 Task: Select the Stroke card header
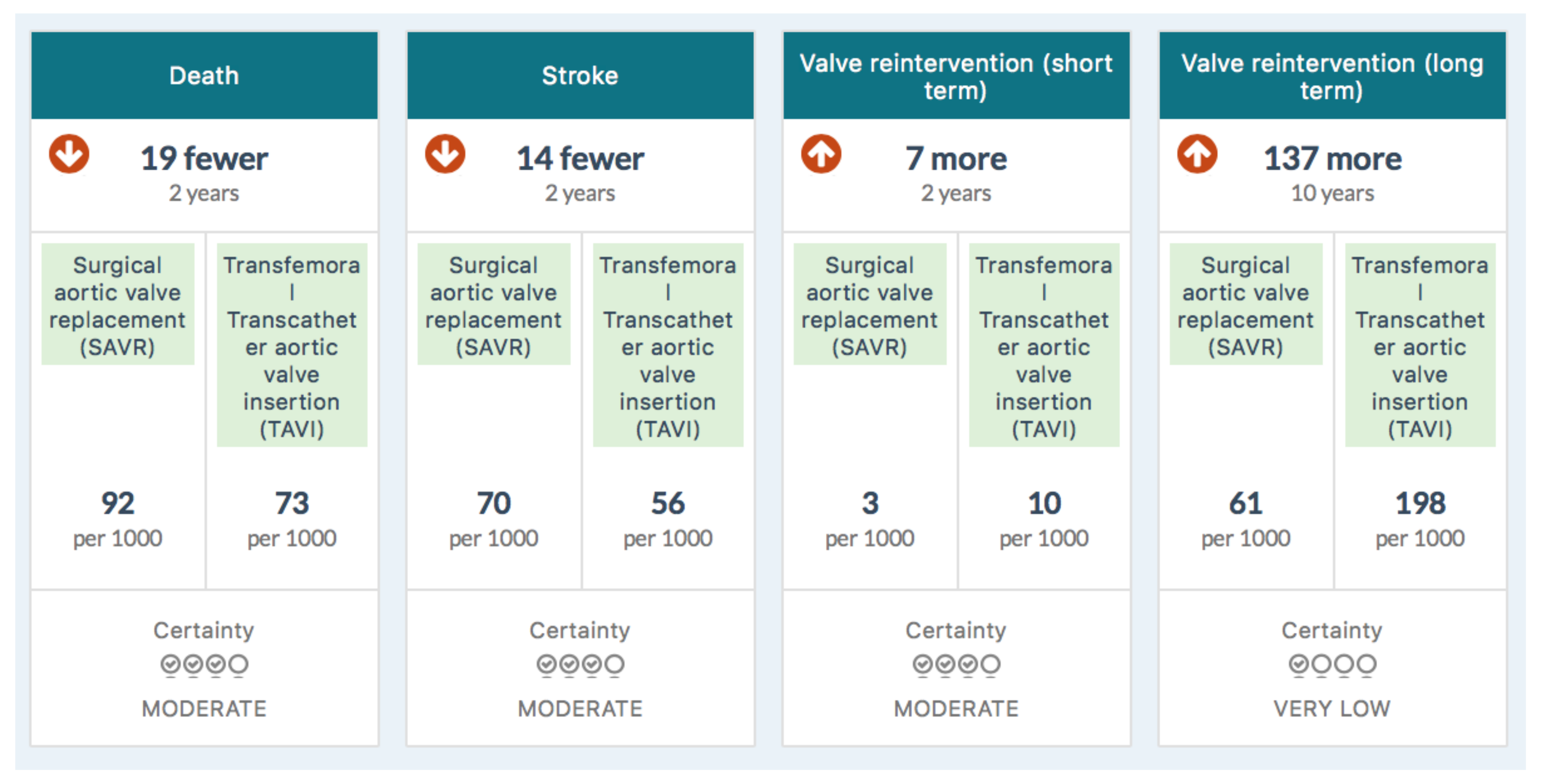[x=580, y=76]
